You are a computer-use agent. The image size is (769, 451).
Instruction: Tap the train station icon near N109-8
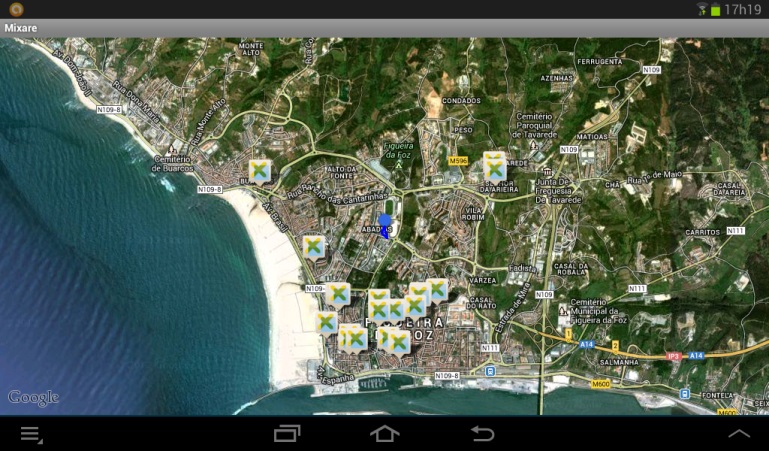489,370
